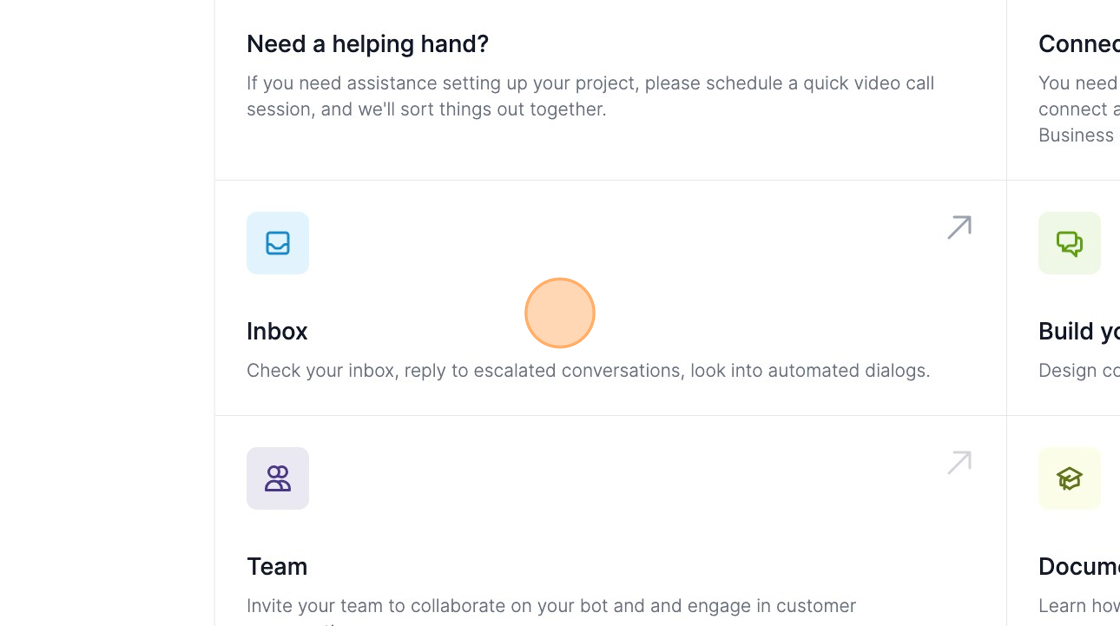Click the video call assistance description

click(591, 96)
